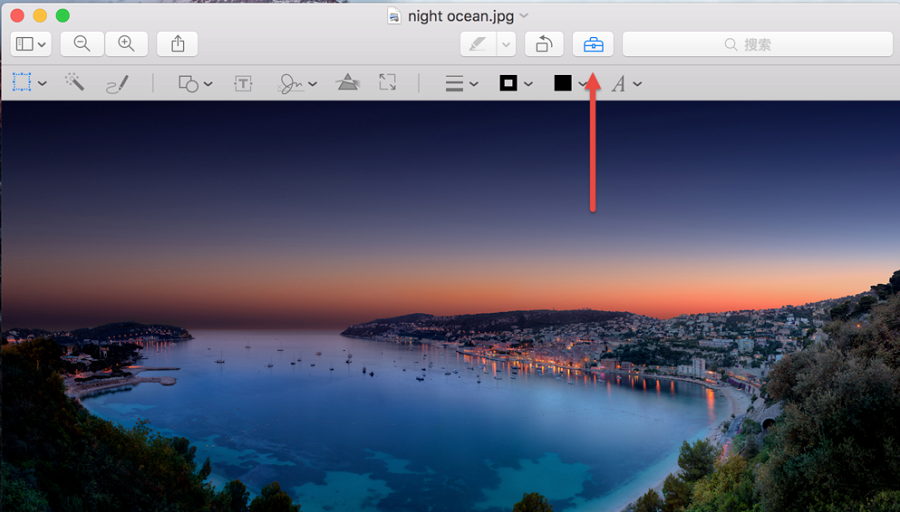Screen dimensions: 900x512
Task: Activate the Instant Alpha magic wand
Action: coord(75,82)
